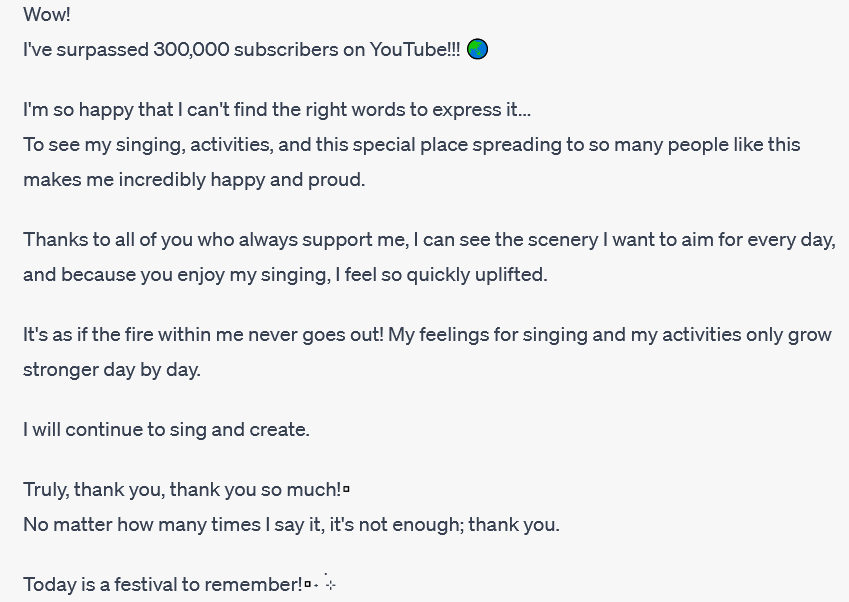Click the text 'stronger day by day.'
This screenshot has width=849, height=602.
(112, 370)
